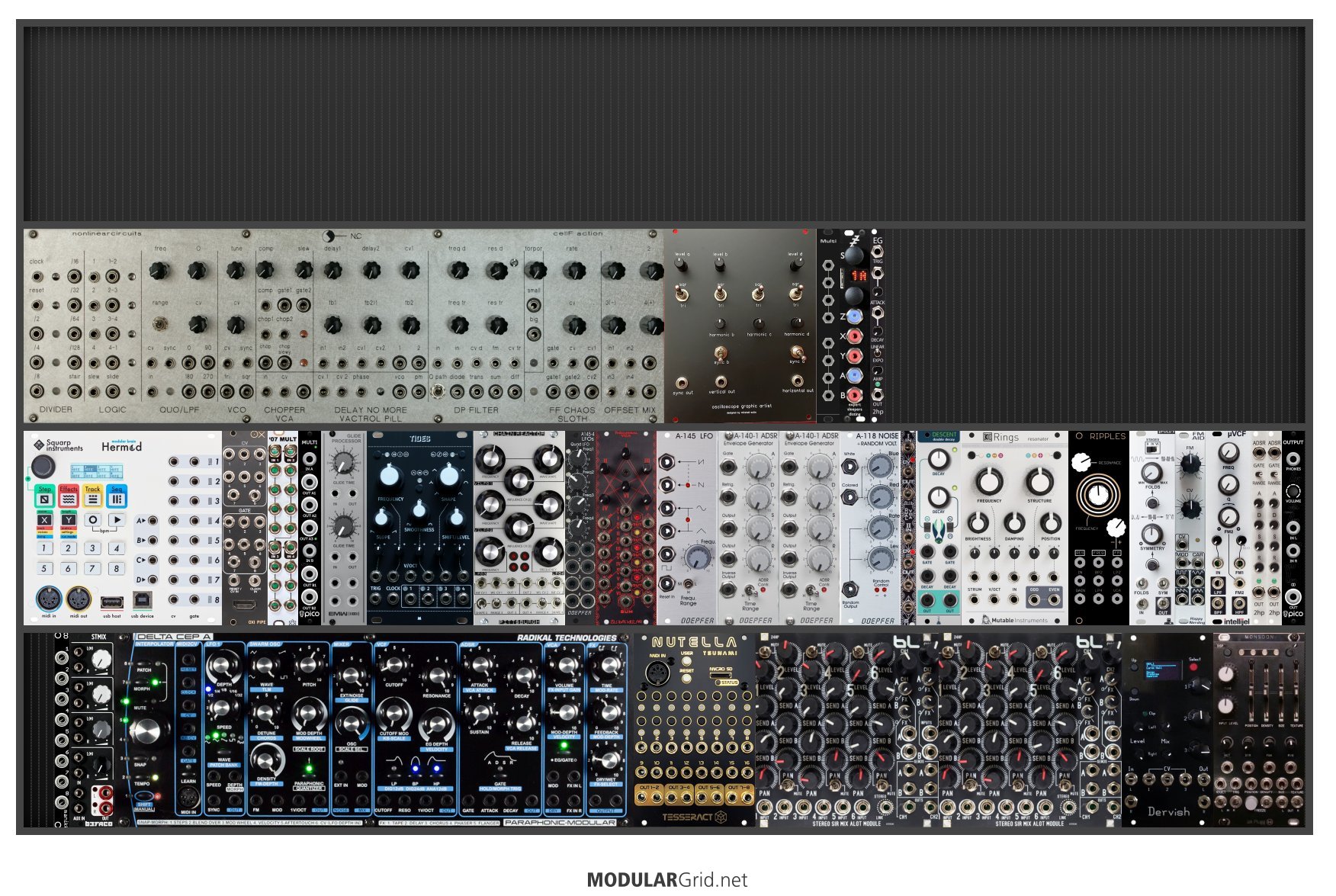Click the A-145 LFO Reset In jack
Screen dimensions: 1336x896
[x=667, y=583]
